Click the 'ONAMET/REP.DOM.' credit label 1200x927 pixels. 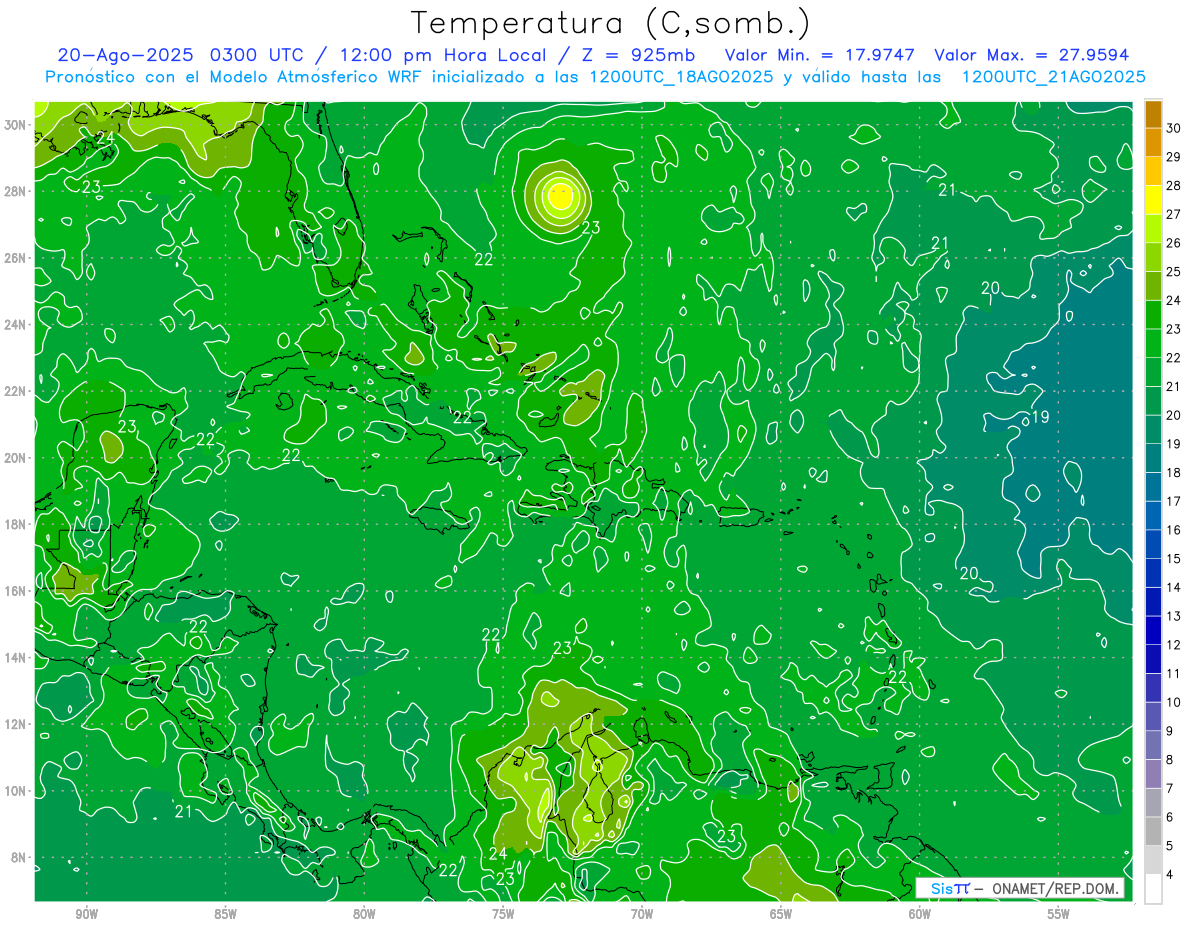(x=1053, y=888)
